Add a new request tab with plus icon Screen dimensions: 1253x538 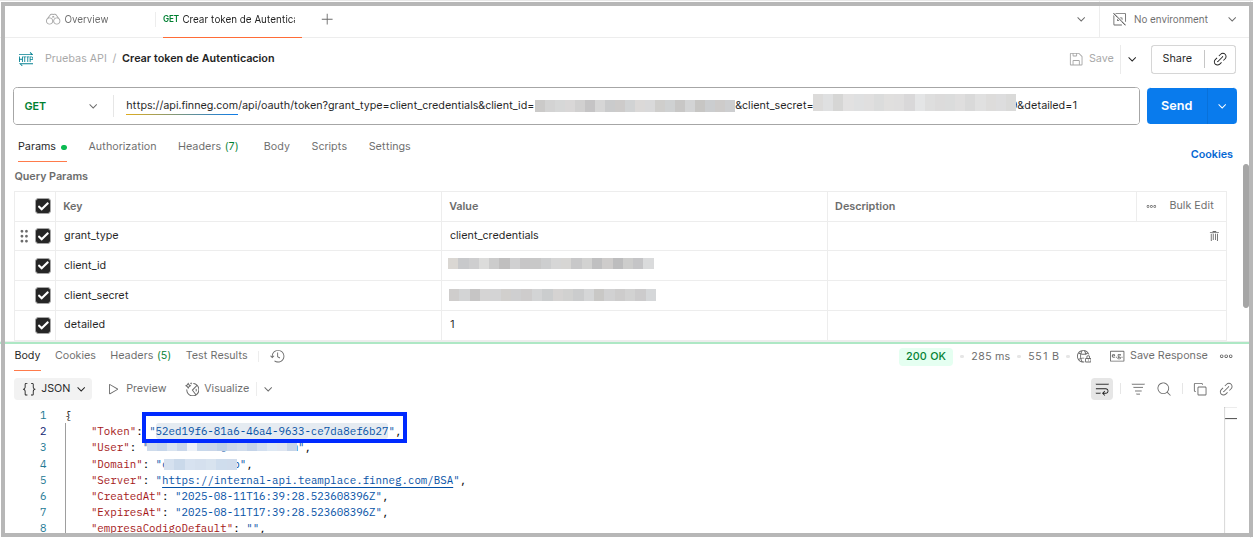pos(327,19)
